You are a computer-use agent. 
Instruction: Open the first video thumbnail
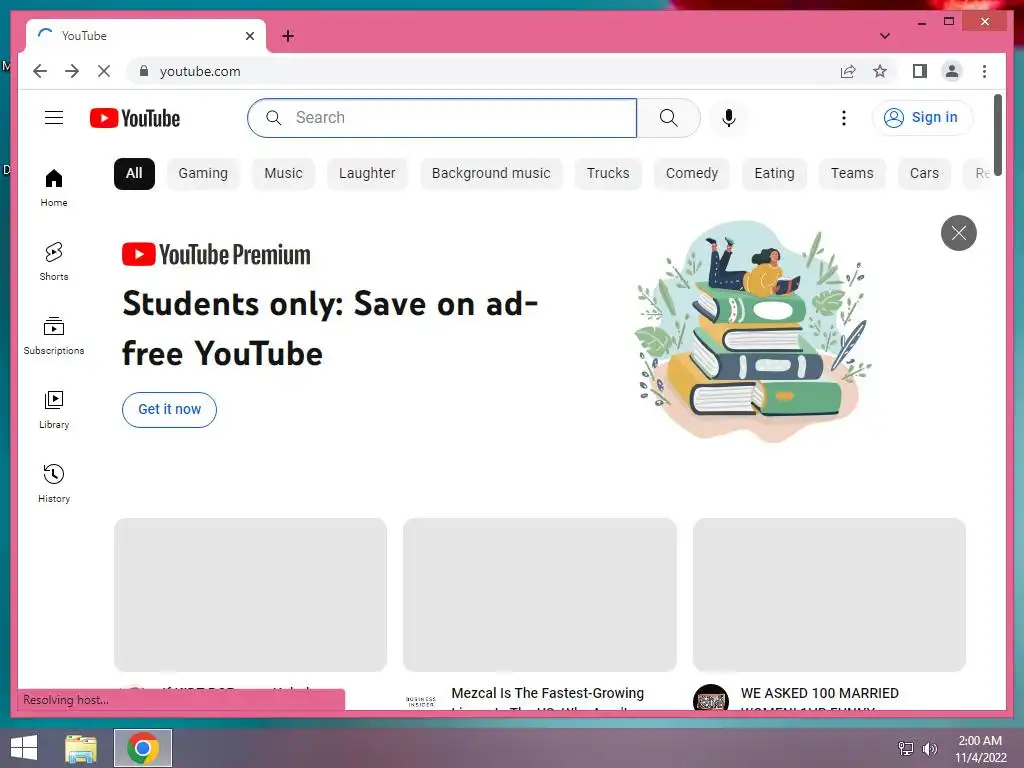pyautogui.click(x=251, y=594)
